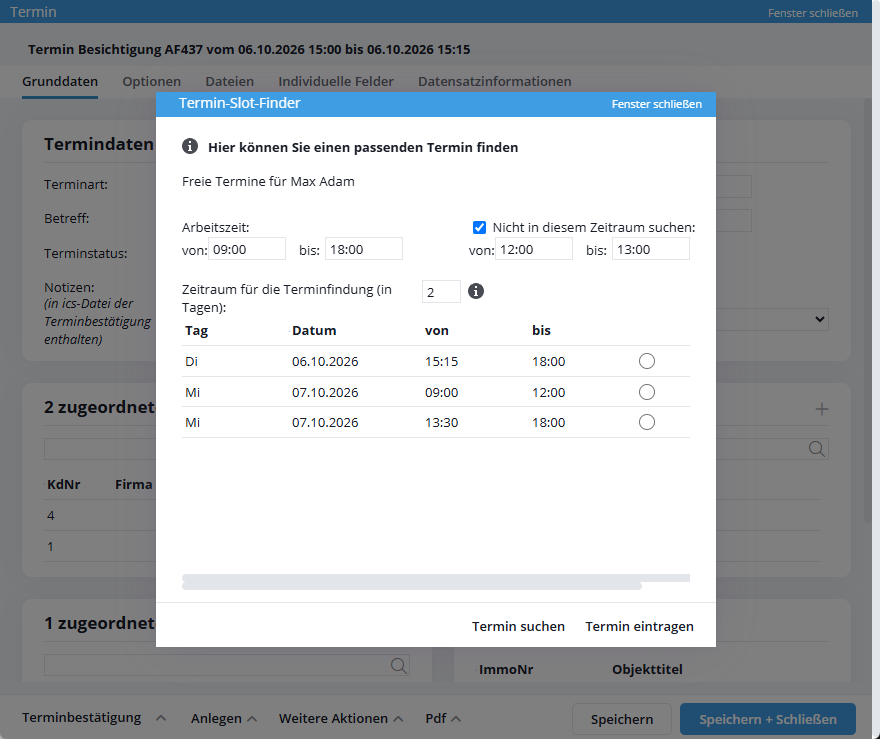Screen dimensions: 880x739
Task: Click Termin suchen button
Action: click(x=518, y=626)
